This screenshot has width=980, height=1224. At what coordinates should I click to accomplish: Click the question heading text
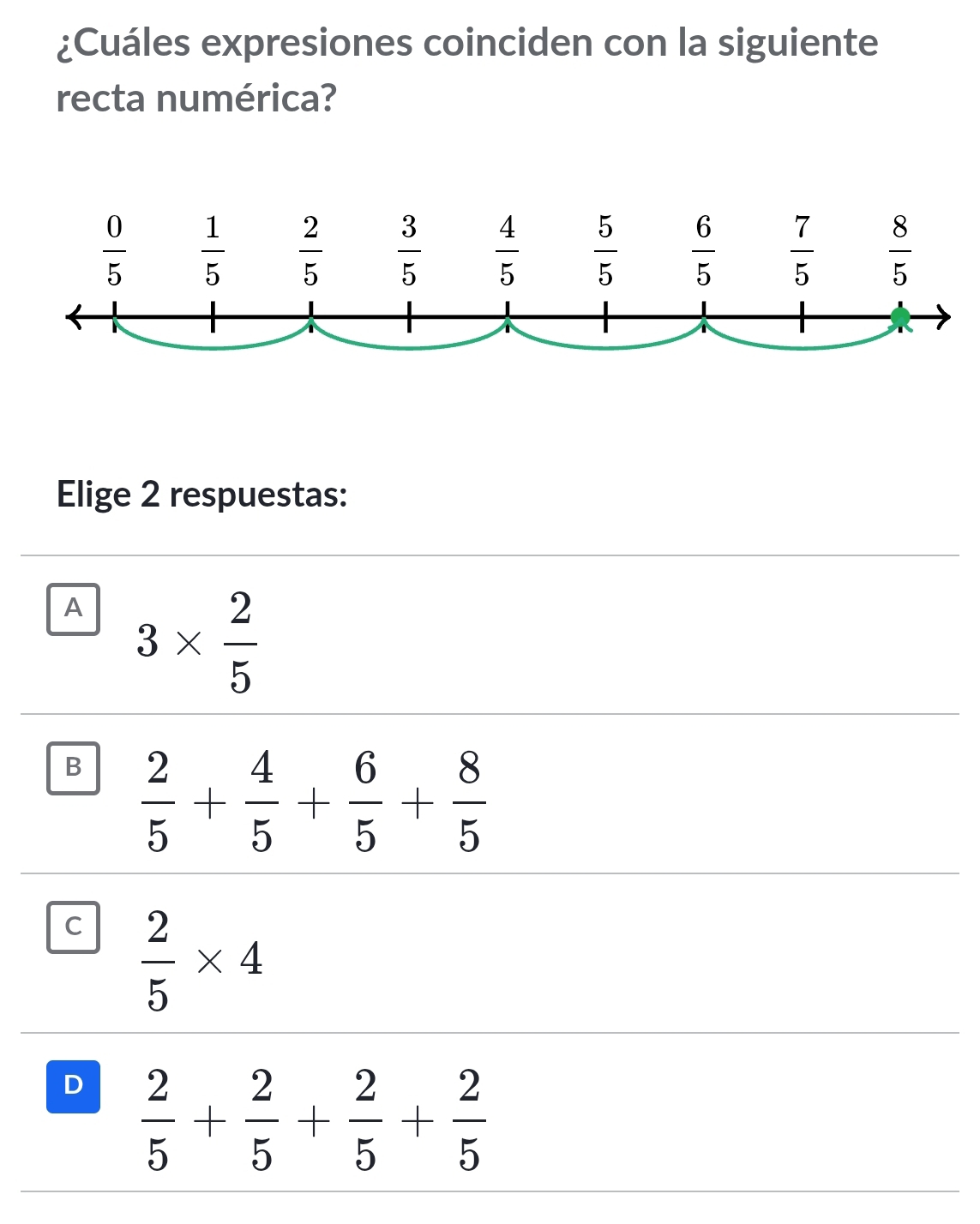pyautogui.click(x=466, y=69)
